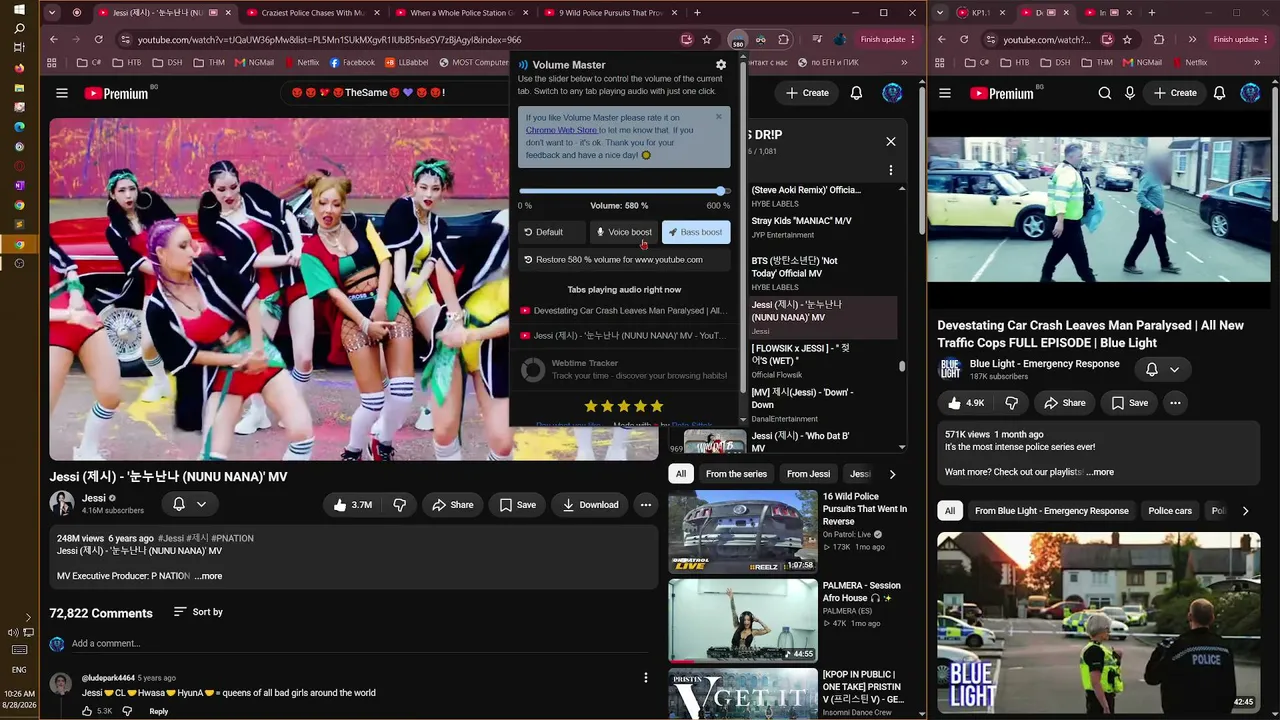Open account avatar menu in left window
Image resolution: width=1280 pixels, height=720 pixels.
[x=892, y=93]
